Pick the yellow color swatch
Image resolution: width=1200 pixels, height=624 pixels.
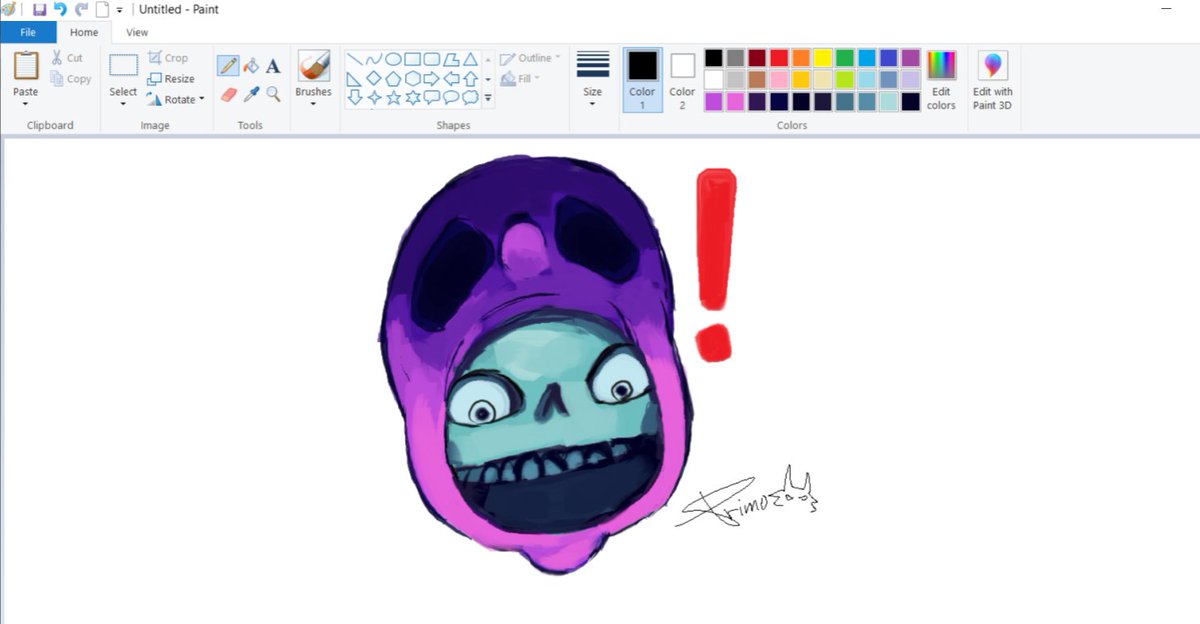(823, 58)
